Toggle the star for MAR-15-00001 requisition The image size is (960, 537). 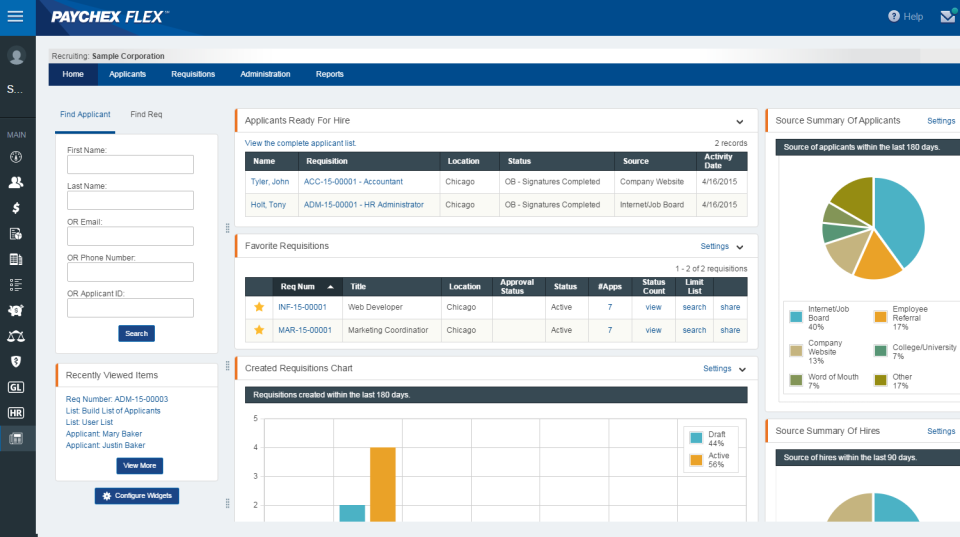(x=259, y=330)
